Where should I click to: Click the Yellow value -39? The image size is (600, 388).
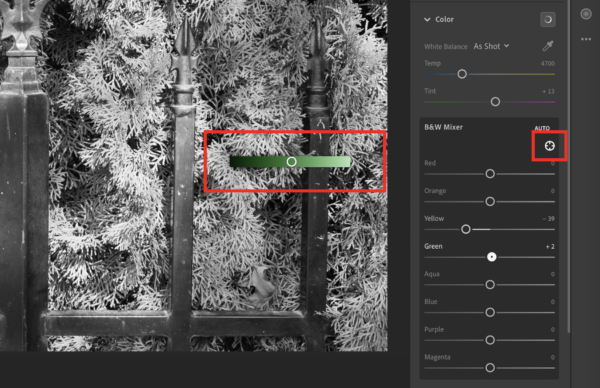click(548, 219)
